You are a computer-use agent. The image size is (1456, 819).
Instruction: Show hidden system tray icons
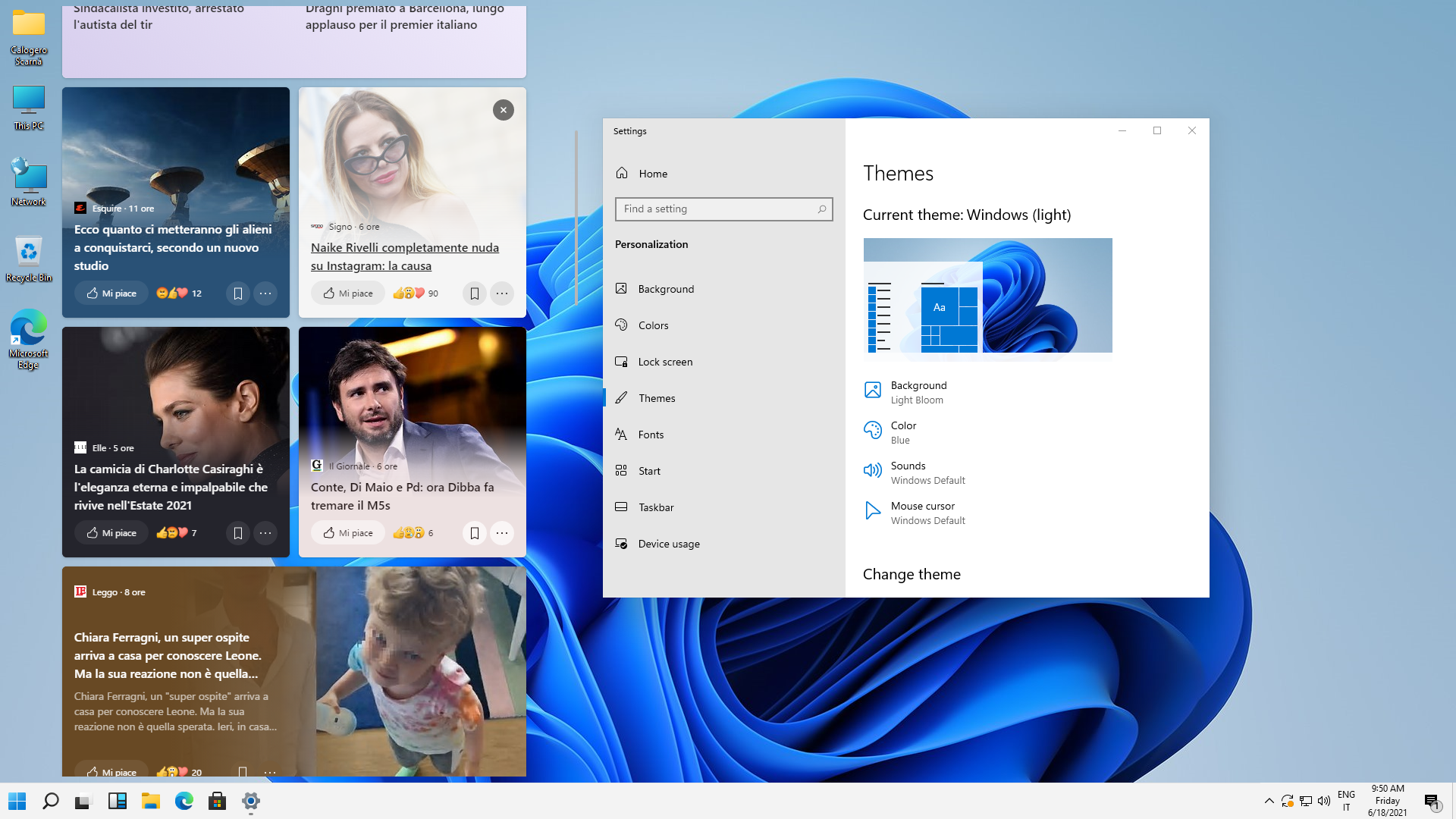click(1269, 801)
